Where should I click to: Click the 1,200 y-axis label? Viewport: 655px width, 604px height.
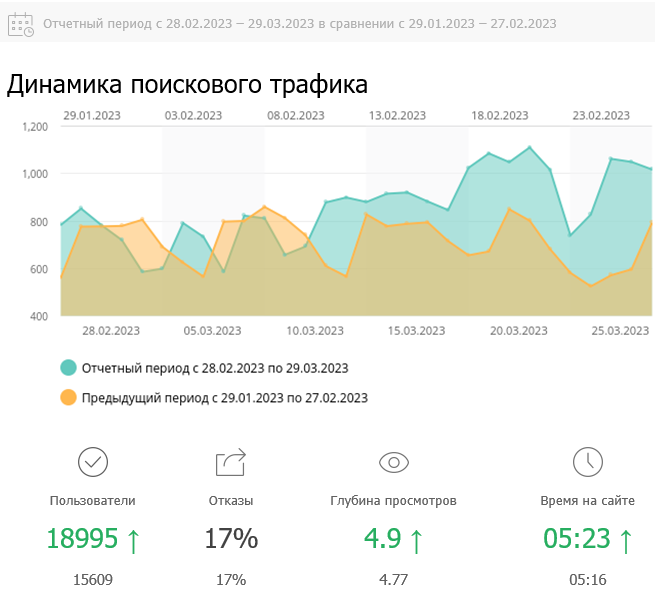pyautogui.click(x=35, y=127)
